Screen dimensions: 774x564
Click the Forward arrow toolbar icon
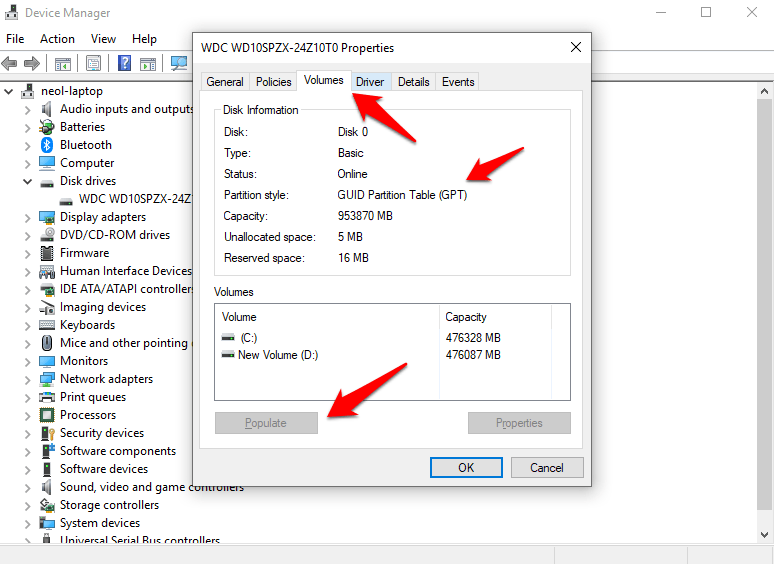(x=32, y=63)
